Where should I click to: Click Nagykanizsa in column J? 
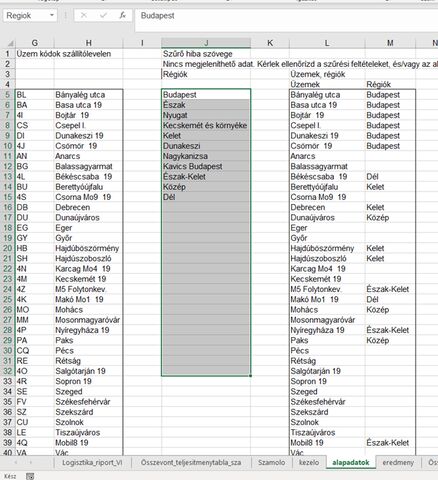(x=206, y=156)
